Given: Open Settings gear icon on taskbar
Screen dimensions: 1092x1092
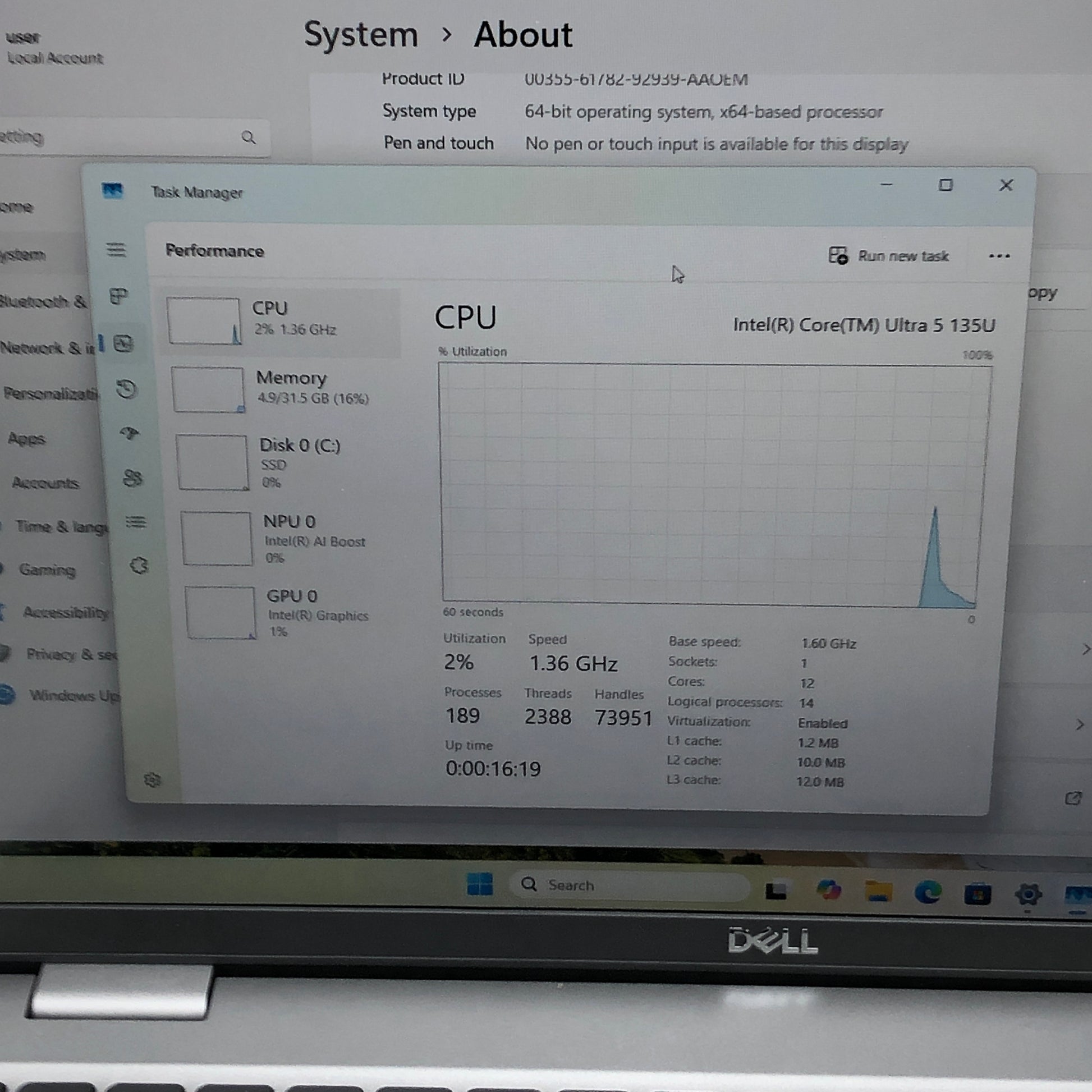Looking at the screenshot, I should tap(1027, 894).
